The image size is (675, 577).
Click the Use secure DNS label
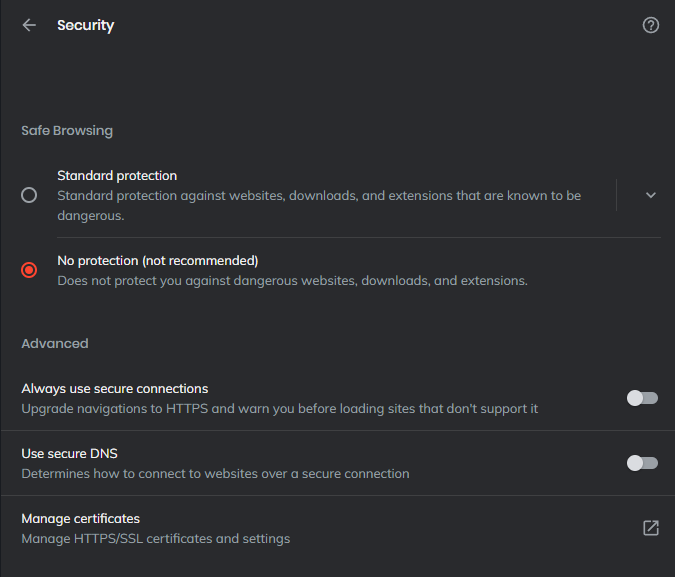(x=69, y=454)
